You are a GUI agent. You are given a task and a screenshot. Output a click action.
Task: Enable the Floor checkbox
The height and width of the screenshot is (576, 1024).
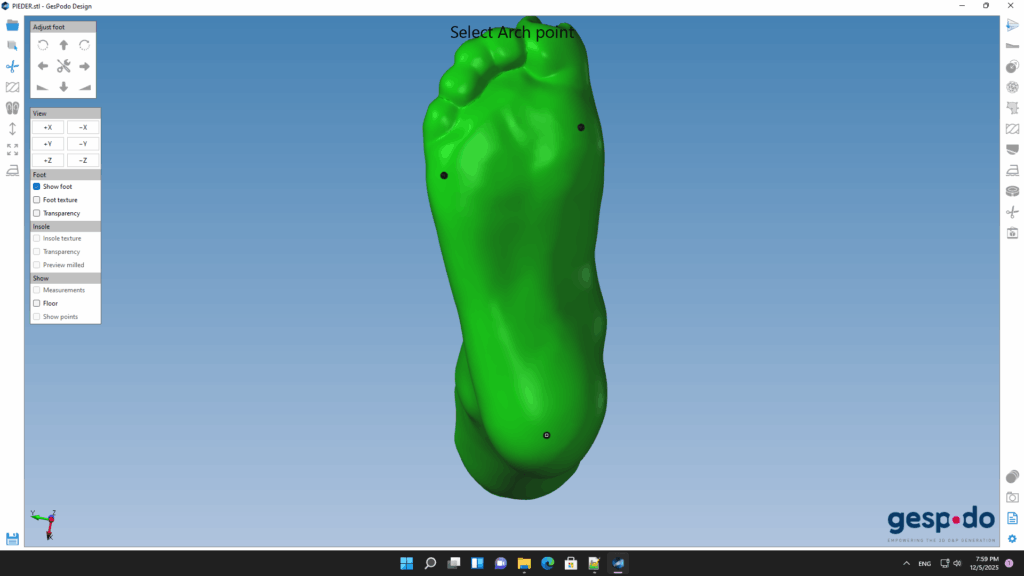click(x=37, y=303)
